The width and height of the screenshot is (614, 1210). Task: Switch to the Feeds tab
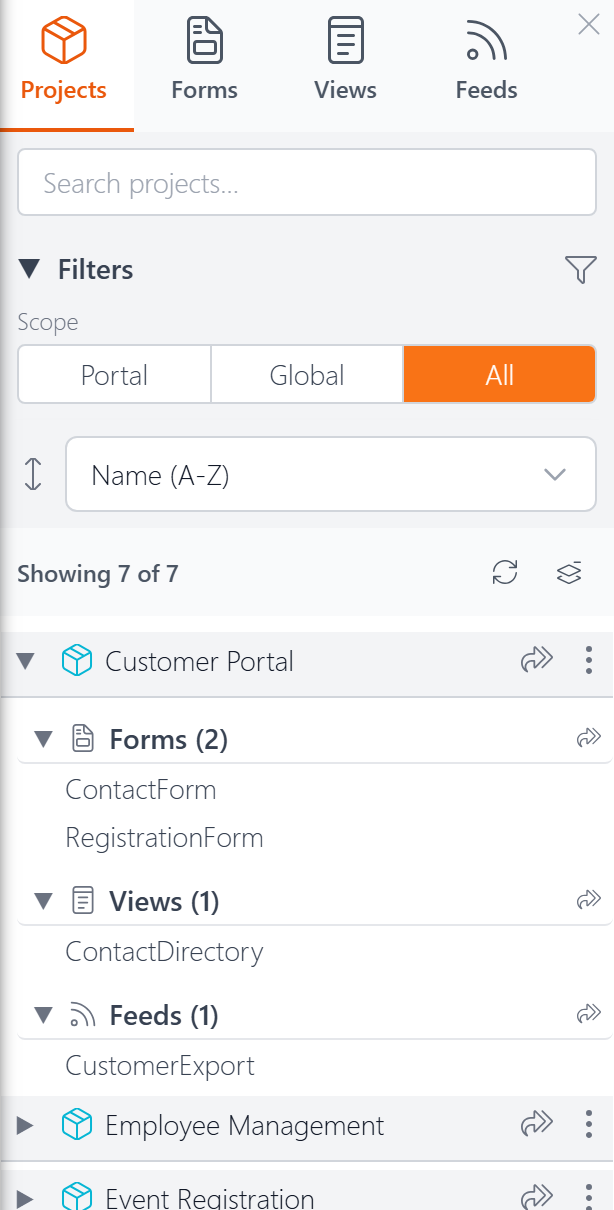click(486, 62)
